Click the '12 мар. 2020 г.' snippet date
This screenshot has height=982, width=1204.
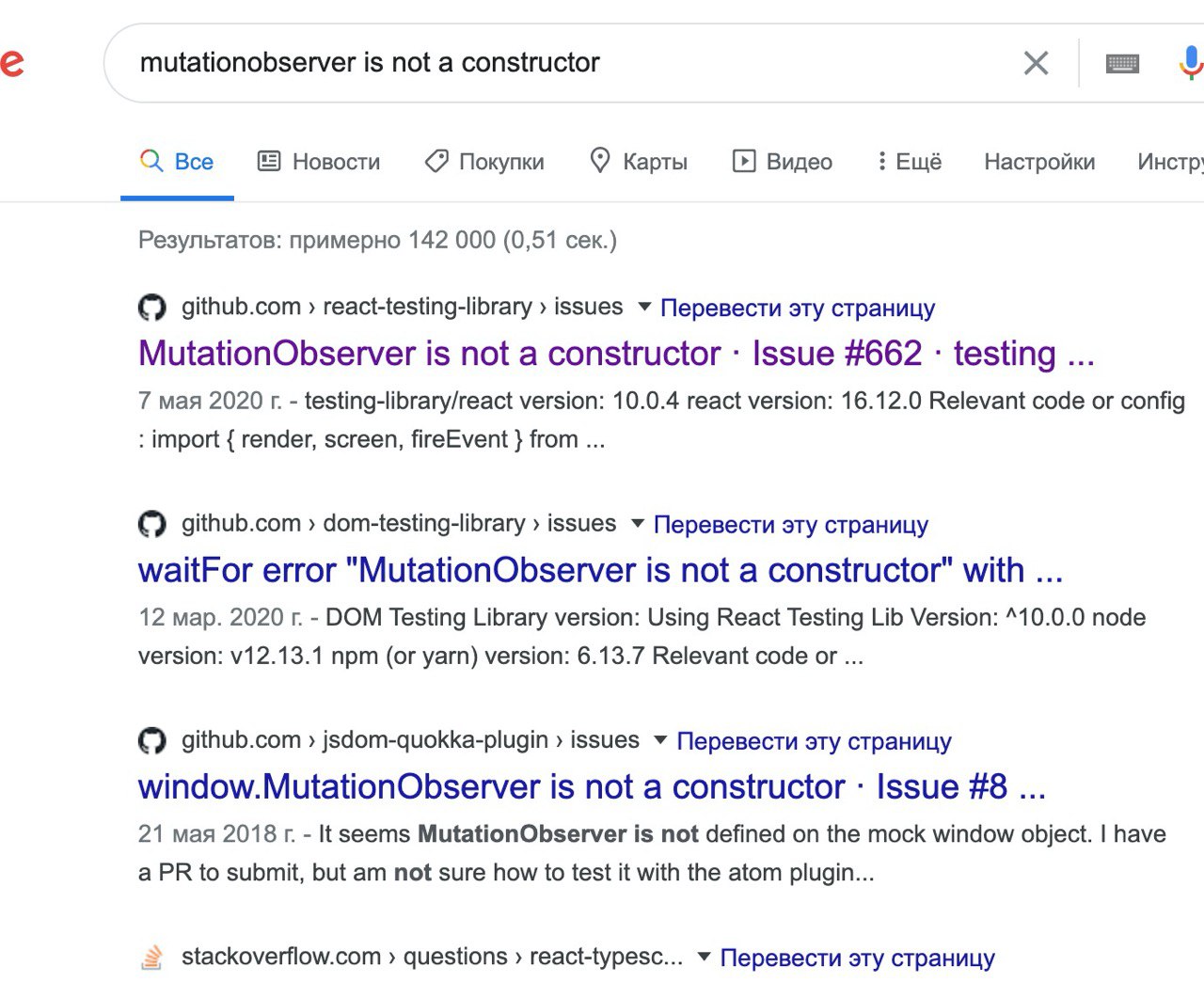coord(221,617)
